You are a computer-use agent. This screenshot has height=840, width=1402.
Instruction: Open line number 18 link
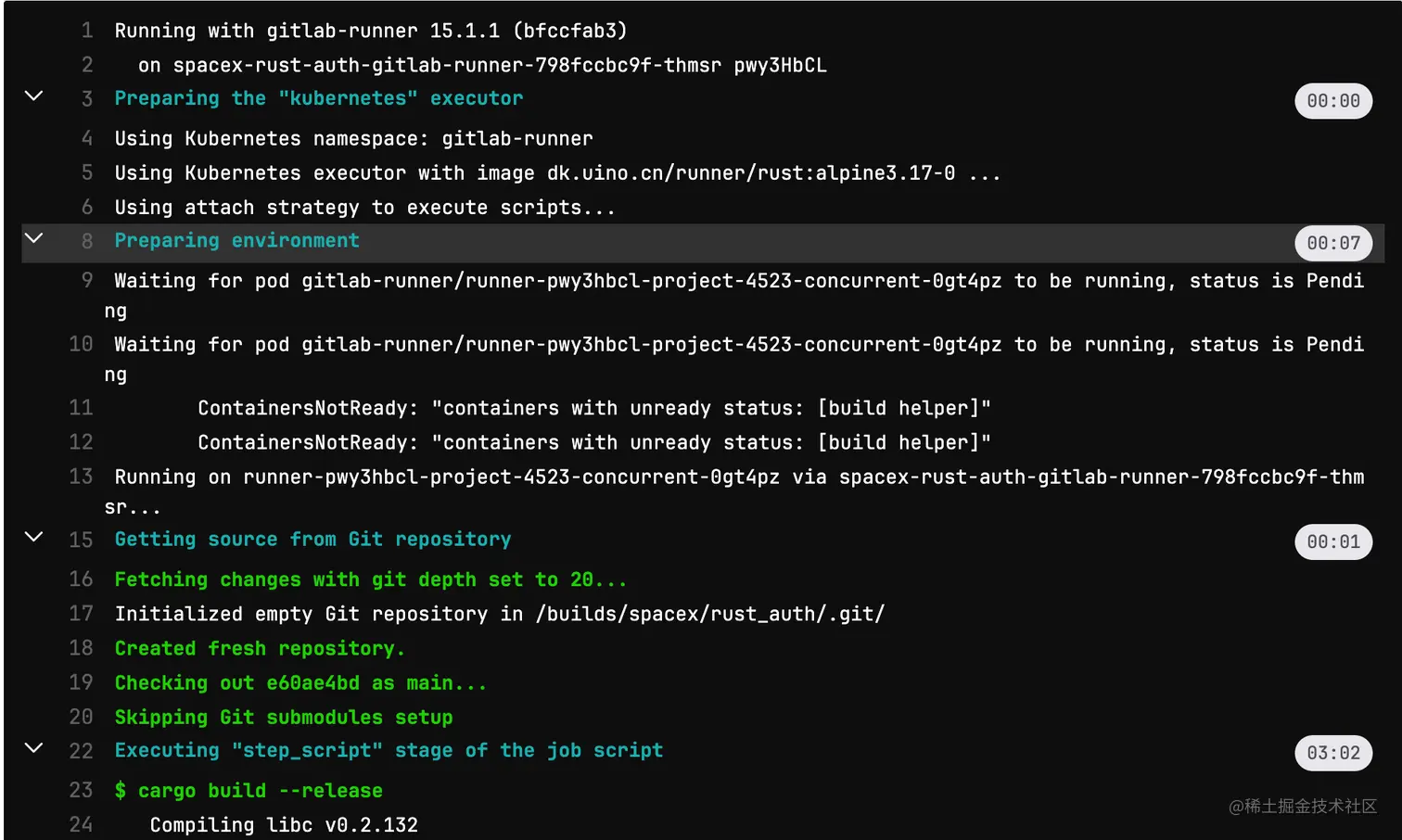pos(82,648)
